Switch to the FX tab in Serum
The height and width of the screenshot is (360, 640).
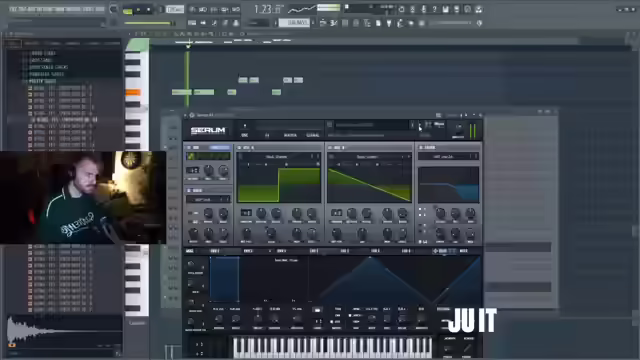coord(267,135)
